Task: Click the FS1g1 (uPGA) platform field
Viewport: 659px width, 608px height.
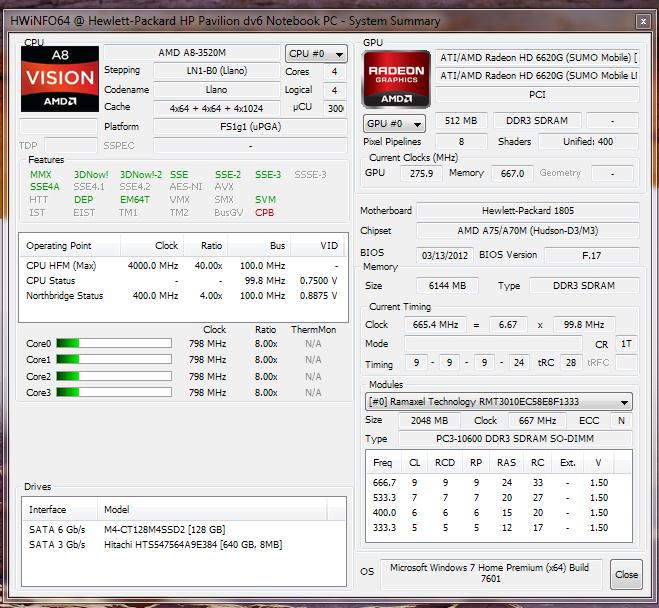Action: pos(250,126)
